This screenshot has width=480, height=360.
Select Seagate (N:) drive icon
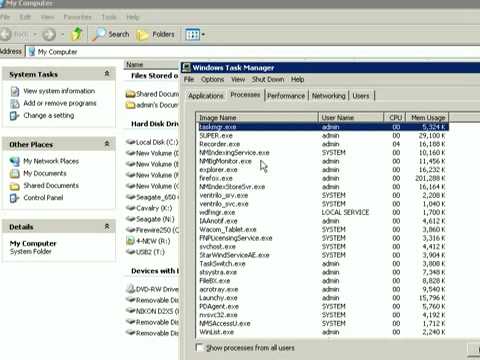130,219
